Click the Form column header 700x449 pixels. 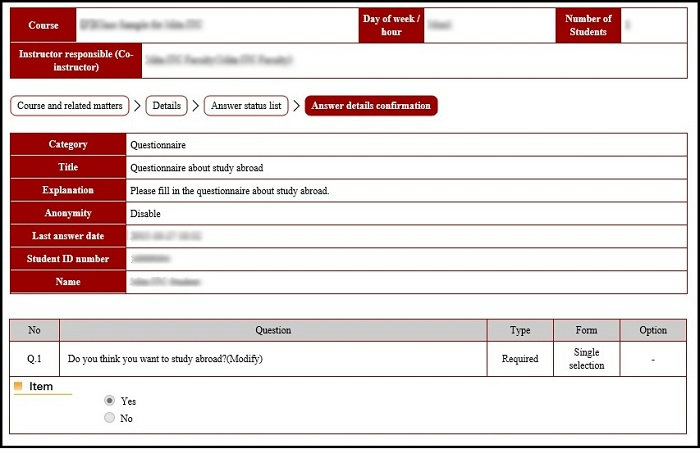click(x=586, y=330)
